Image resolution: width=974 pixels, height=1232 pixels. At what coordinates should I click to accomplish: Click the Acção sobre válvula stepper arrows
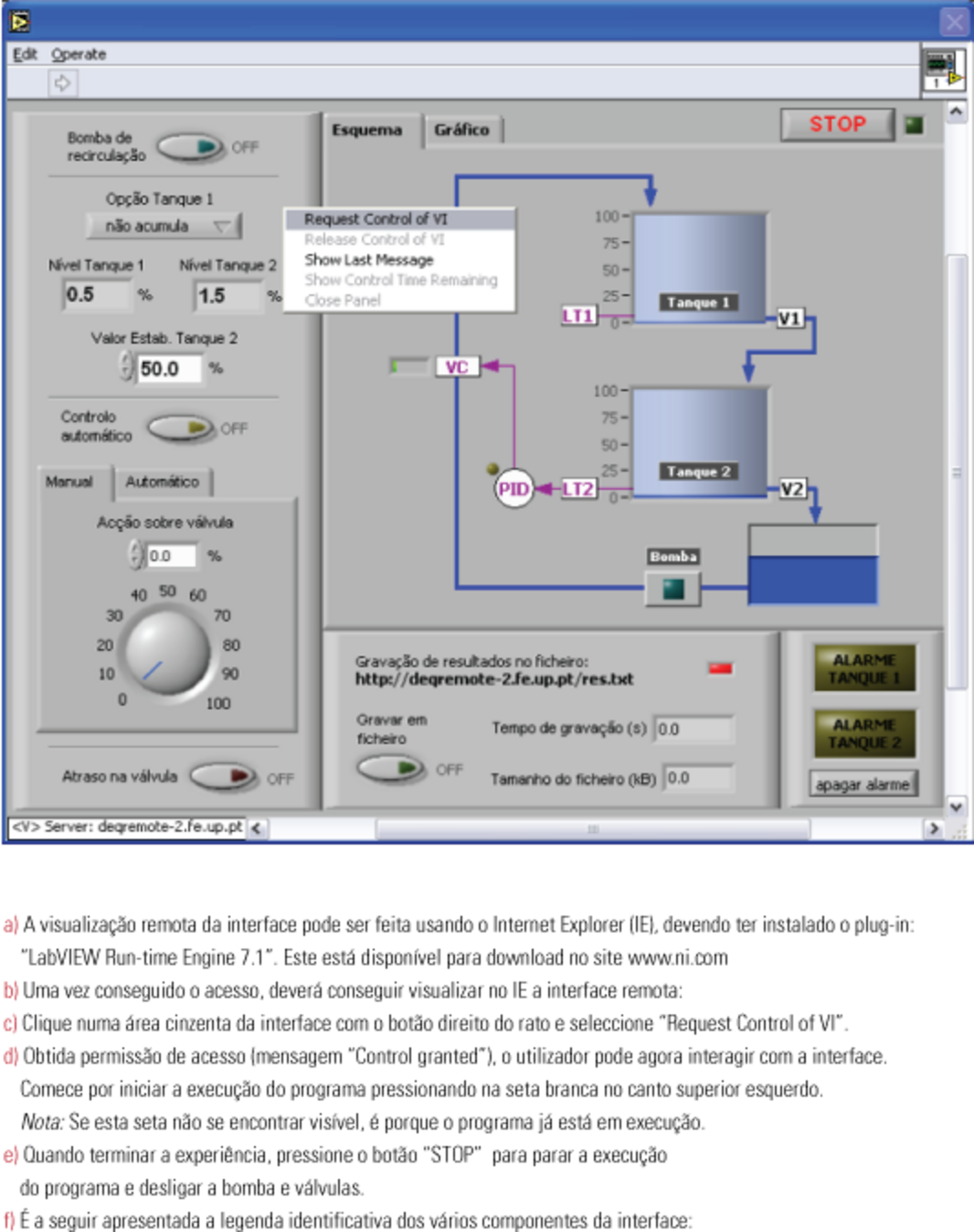point(135,555)
